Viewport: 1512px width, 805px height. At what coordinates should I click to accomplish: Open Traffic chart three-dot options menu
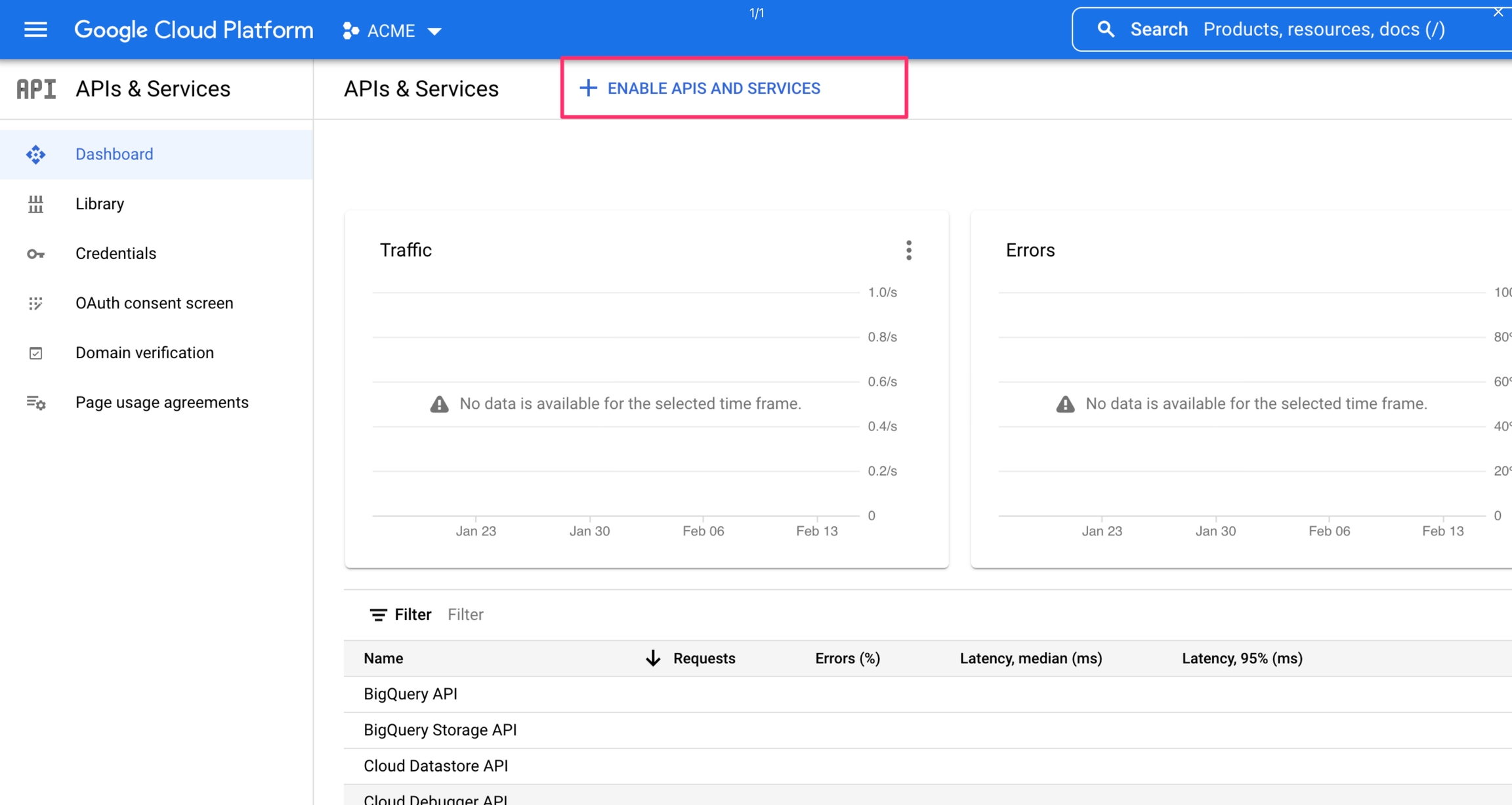[908, 250]
